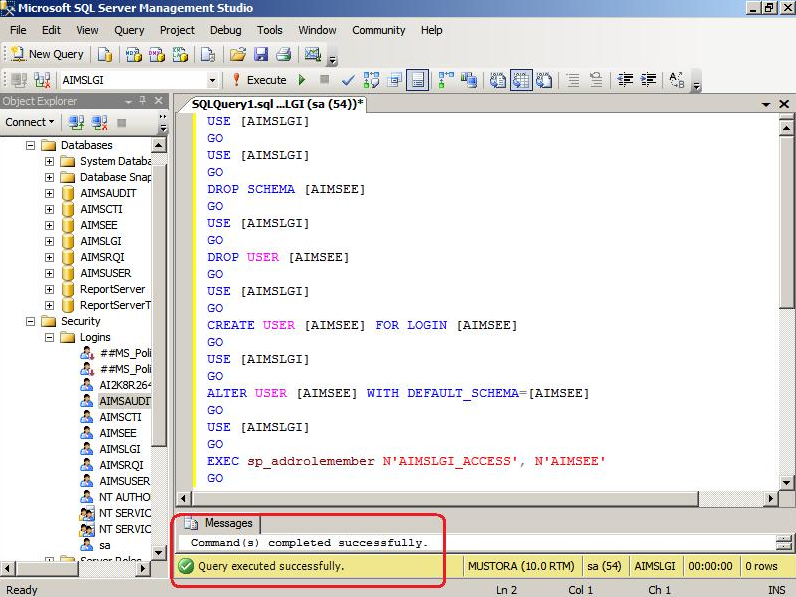The image size is (796, 597).
Task: Display the Estimated Execution Plan
Action: click(371, 80)
